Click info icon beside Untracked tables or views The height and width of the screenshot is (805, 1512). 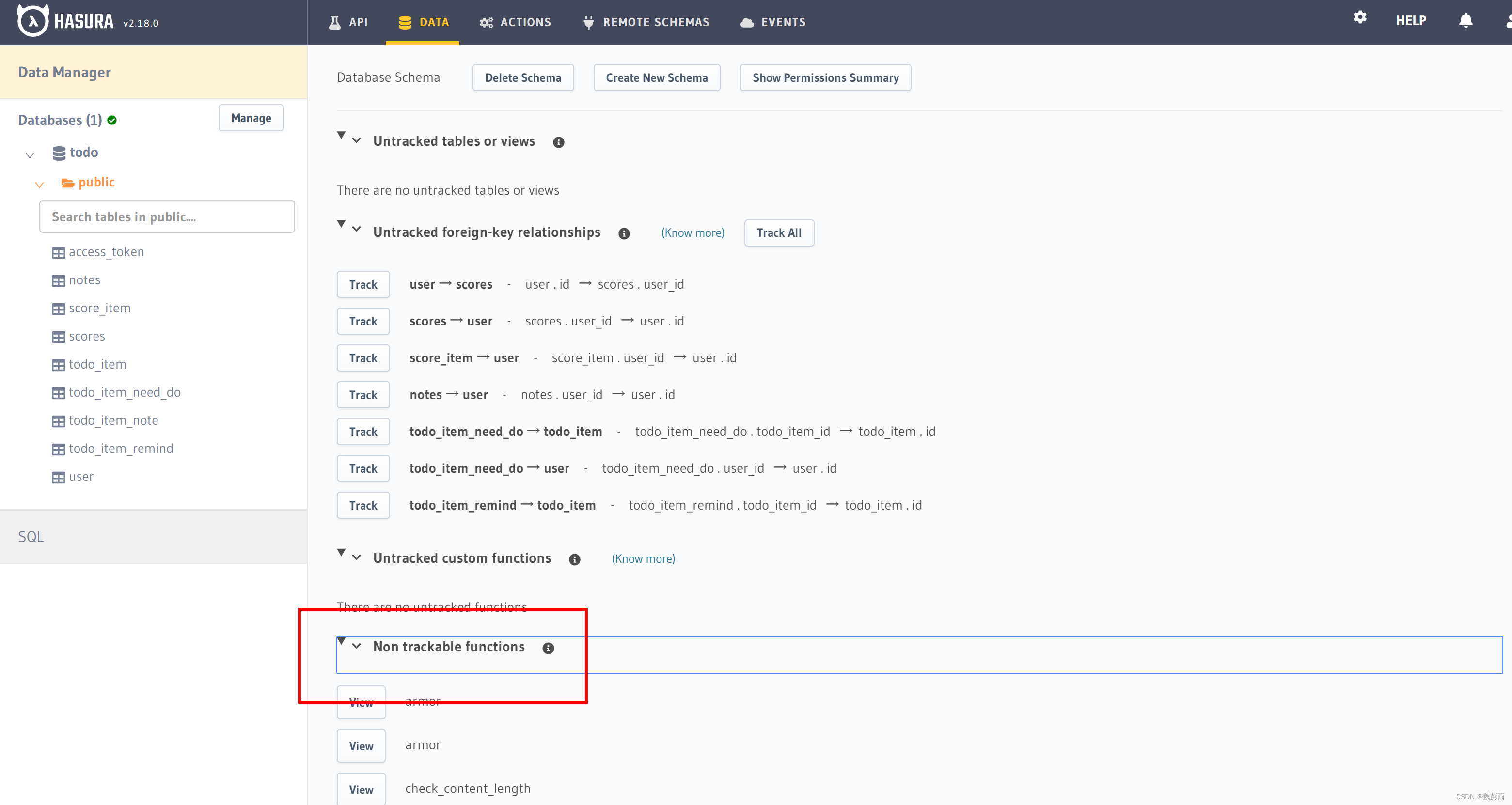tap(558, 142)
